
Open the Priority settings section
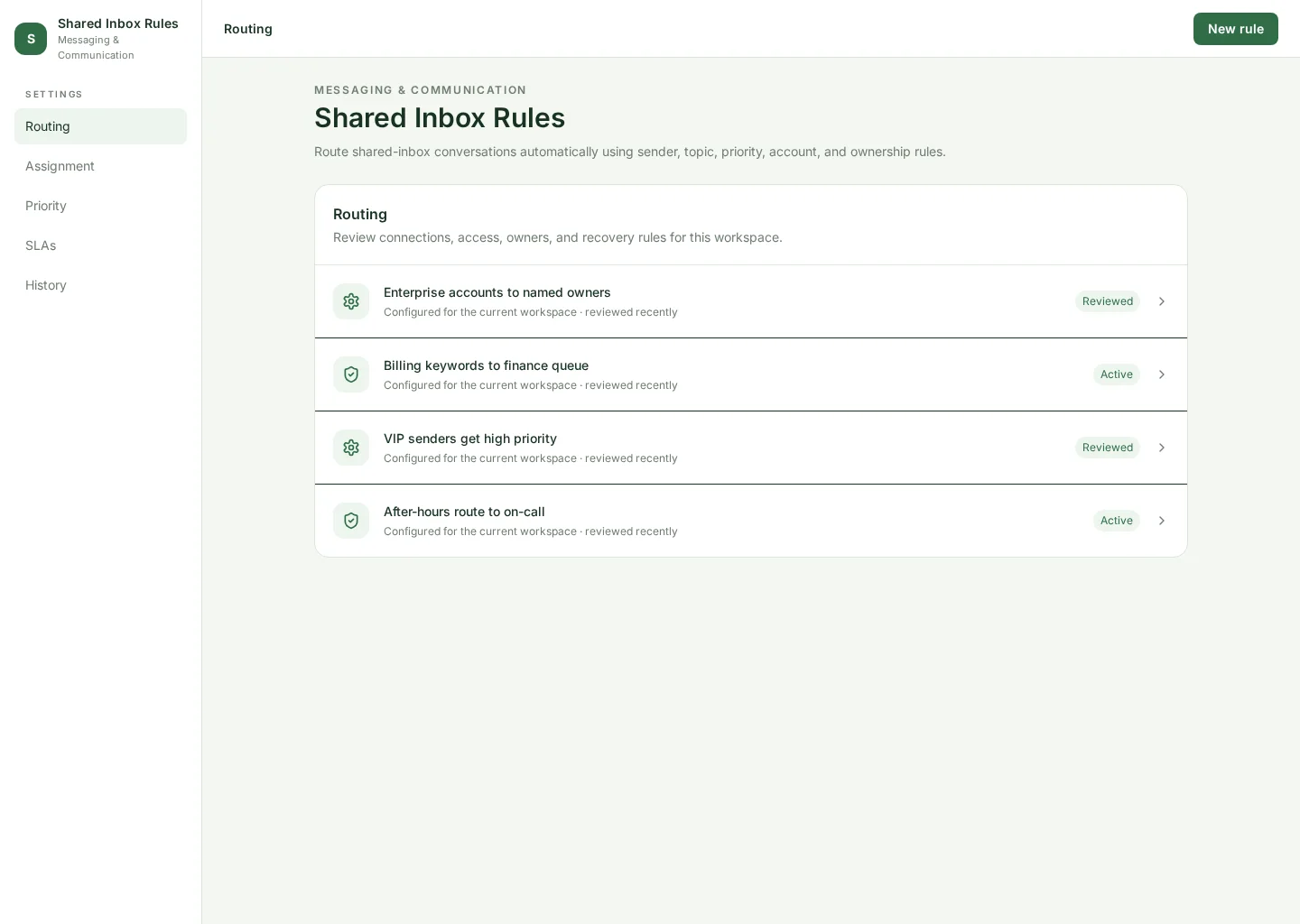coord(100,206)
